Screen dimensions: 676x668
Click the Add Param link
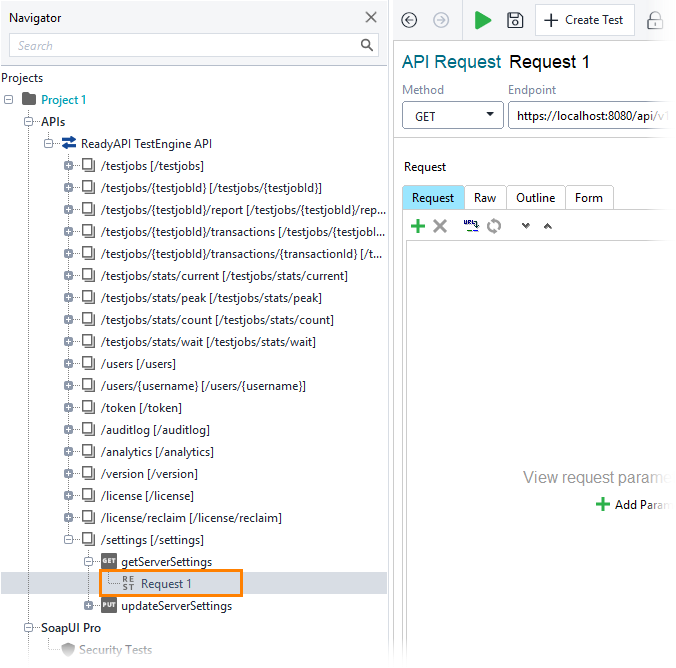click(x=634, y=505)
